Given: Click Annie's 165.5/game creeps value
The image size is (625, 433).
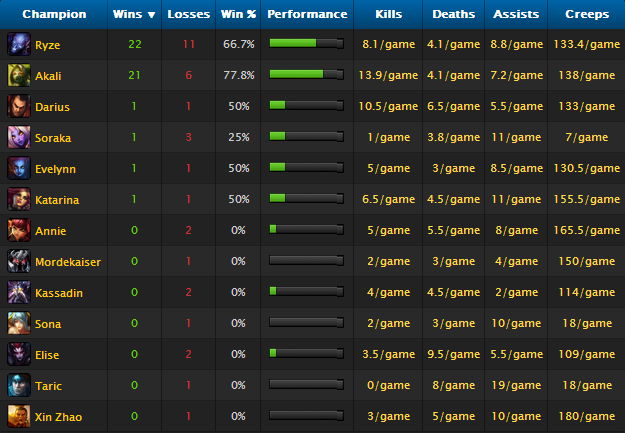Looking at the screenshot, I should click(x=587, y=230).
